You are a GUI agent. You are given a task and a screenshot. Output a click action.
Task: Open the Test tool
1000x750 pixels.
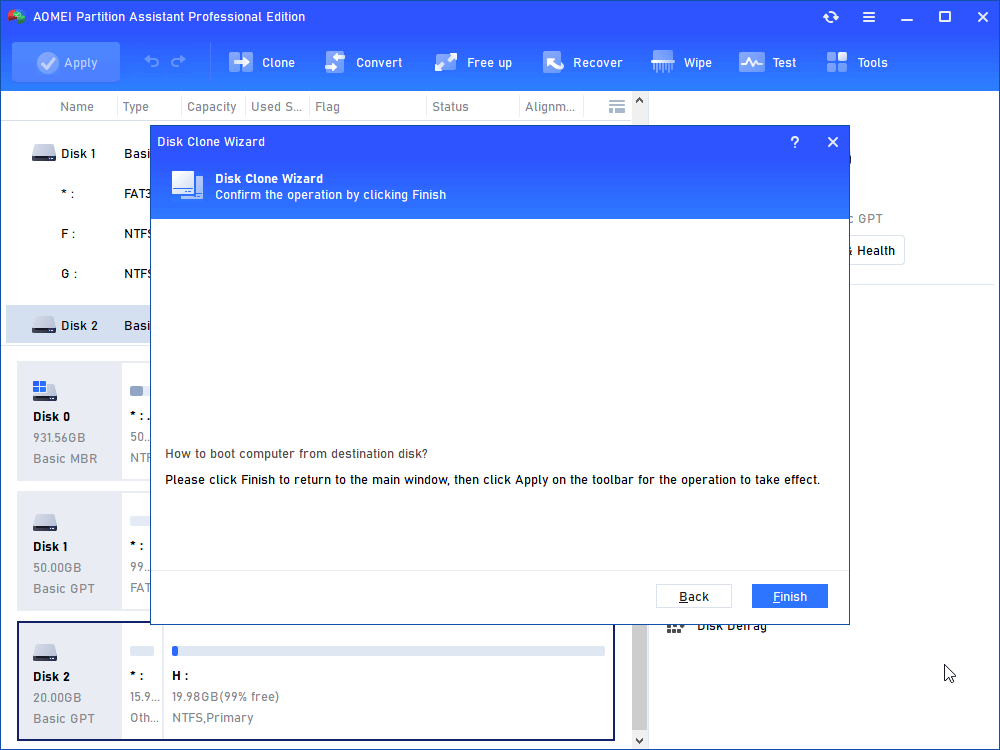pyautogui.click(x=768, y=62)
